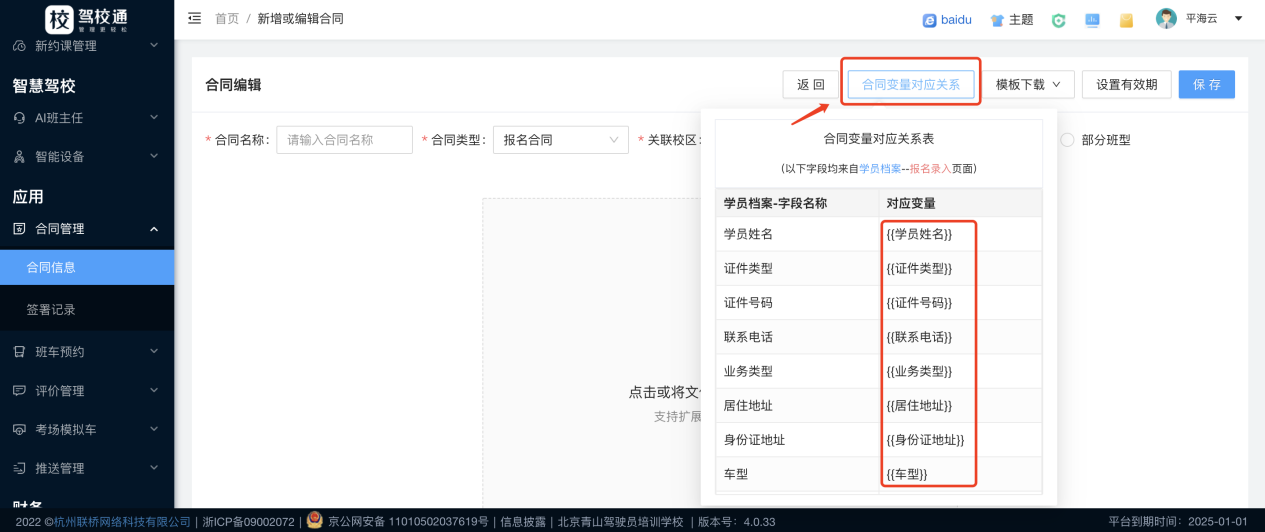The height and width of the screenshot is (532, 1265).
Task: Click the police badge icon in footer
Action: coord(315,521)
